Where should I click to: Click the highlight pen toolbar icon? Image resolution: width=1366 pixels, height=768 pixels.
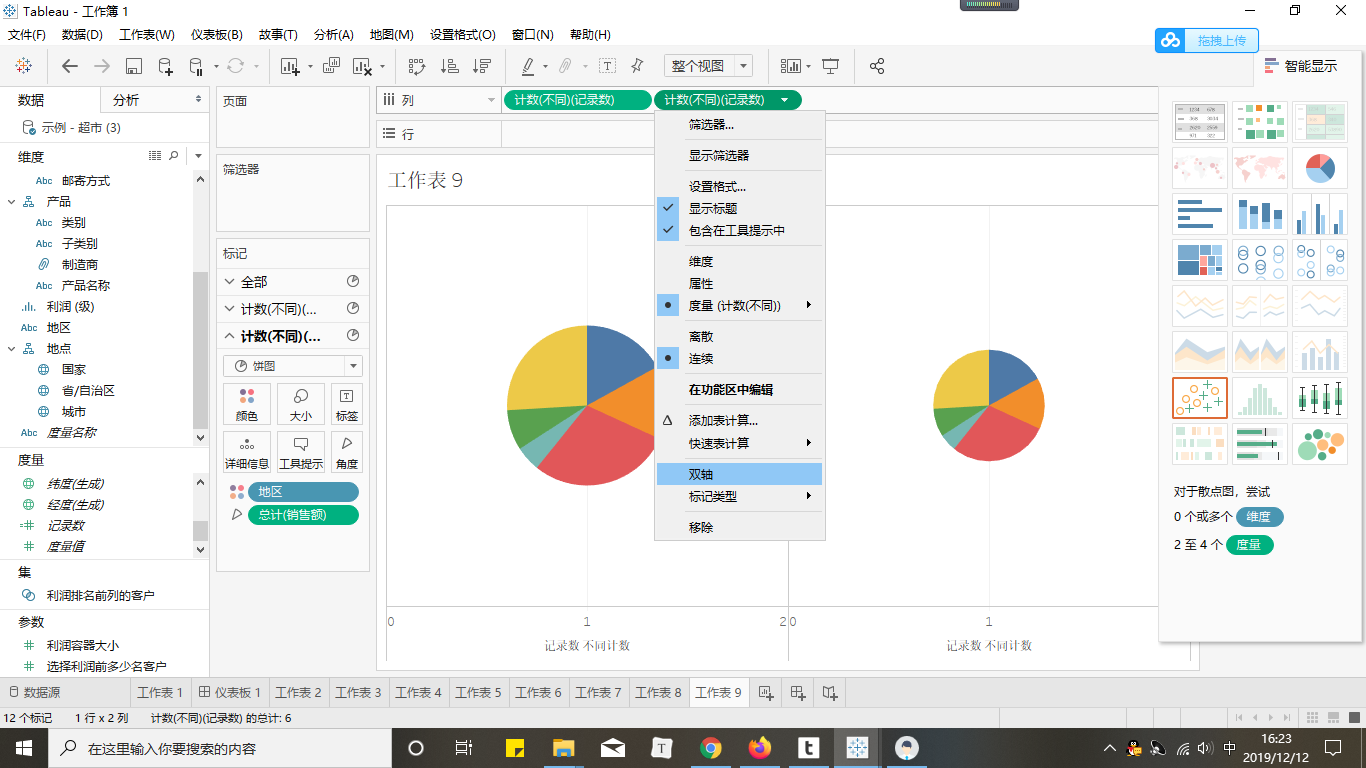(x=528, y=66)
